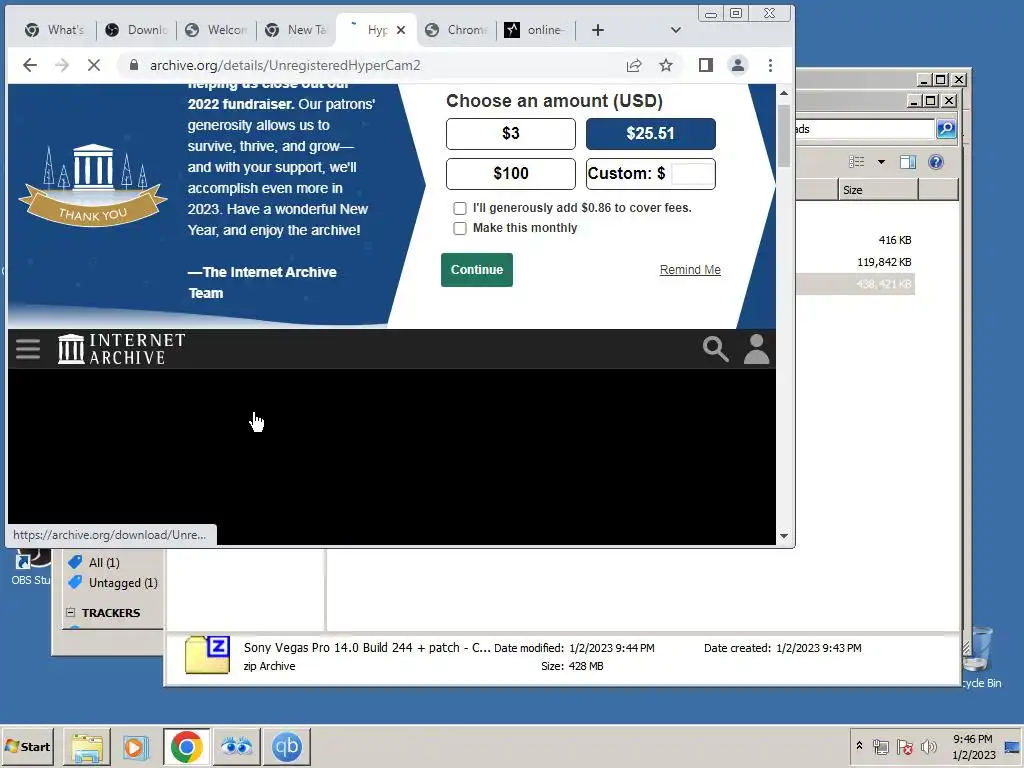Switch to the online tab
Screen dimensions: 1024x768
[536, 30]
